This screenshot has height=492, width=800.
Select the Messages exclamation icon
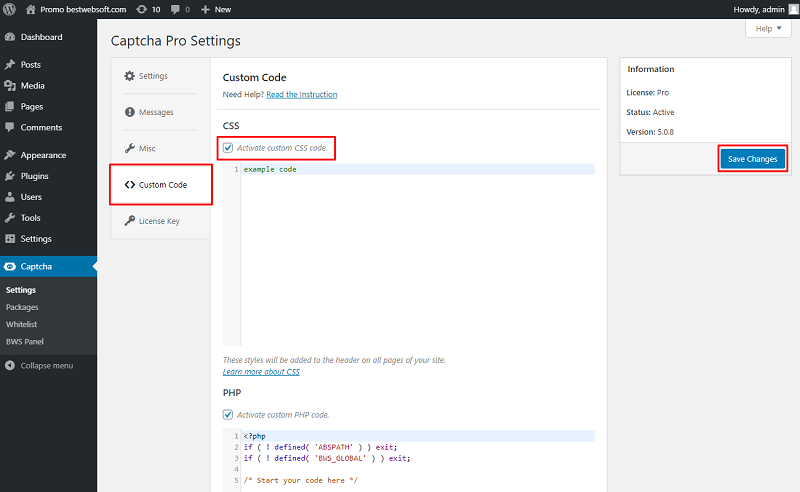point(130,112)
